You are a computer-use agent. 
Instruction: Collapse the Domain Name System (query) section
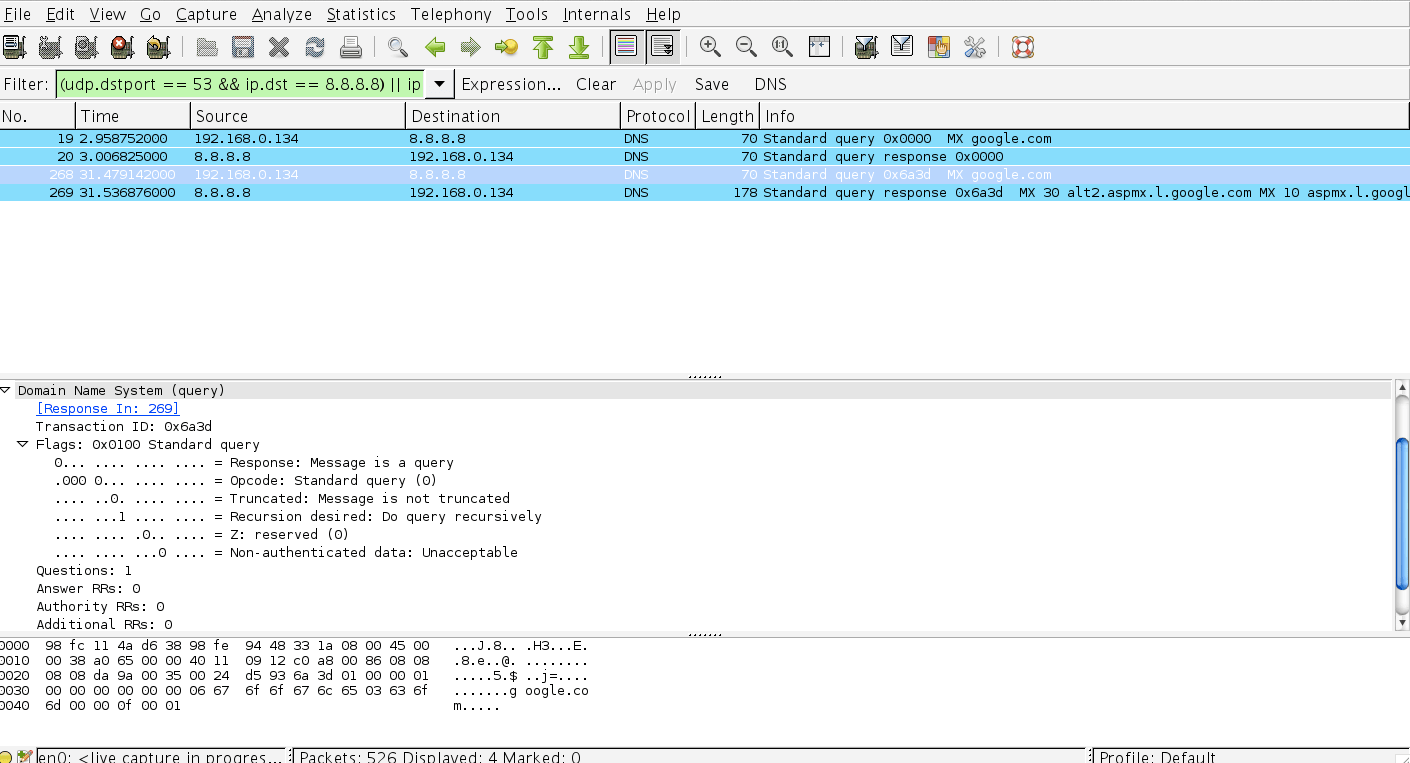click(x=6, y=390)
